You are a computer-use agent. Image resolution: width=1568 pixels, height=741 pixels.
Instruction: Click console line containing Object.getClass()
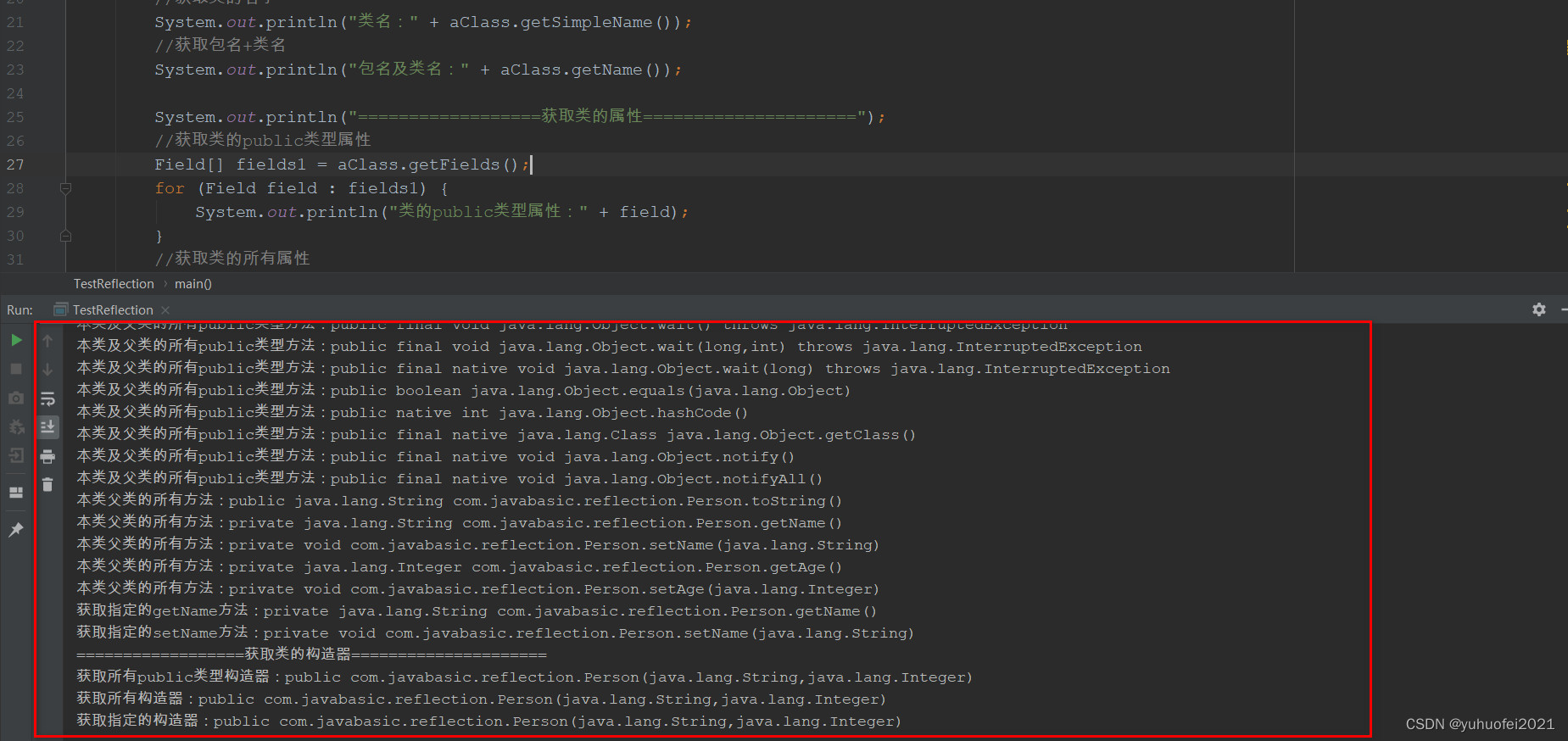pos(496,435)
